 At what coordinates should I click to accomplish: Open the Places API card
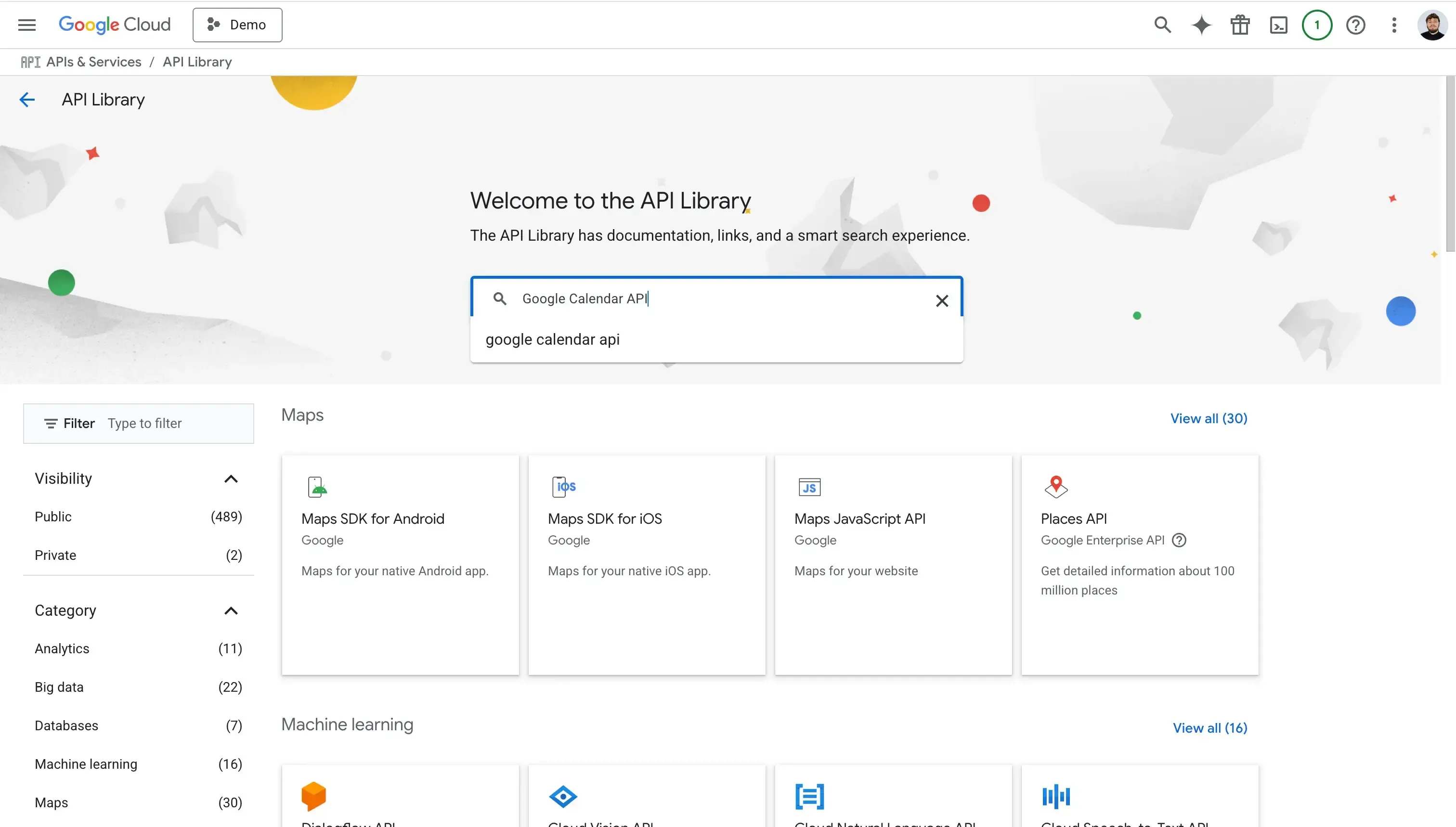[1140, 565]
